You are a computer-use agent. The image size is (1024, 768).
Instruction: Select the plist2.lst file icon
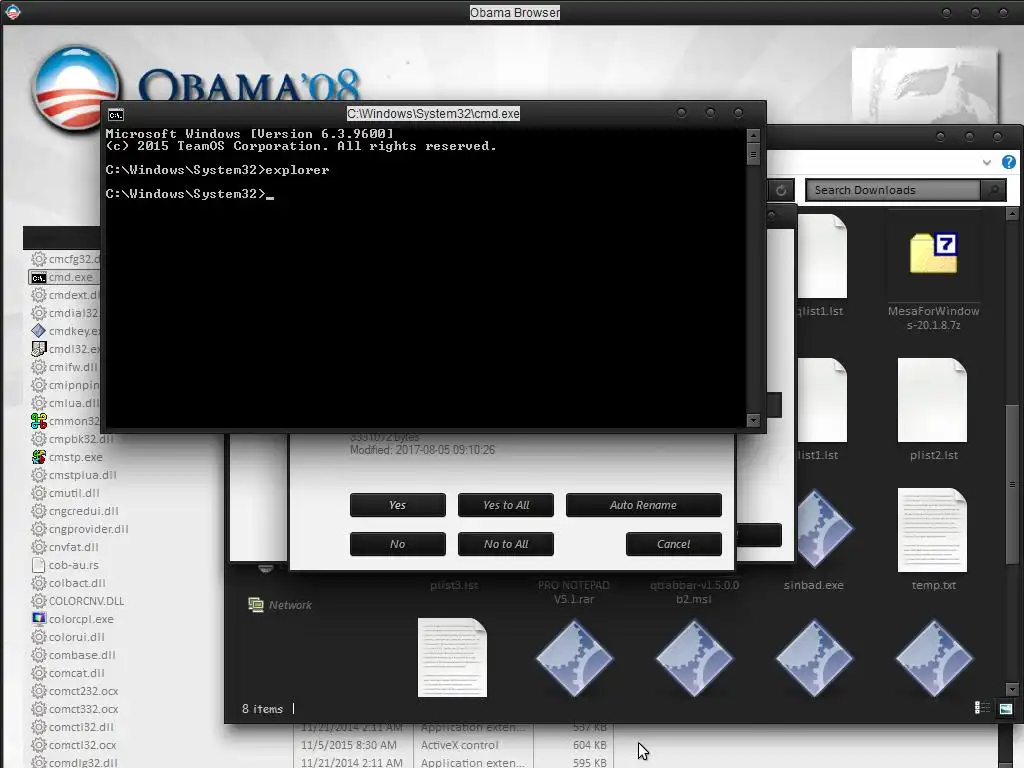tap(933, 400)
